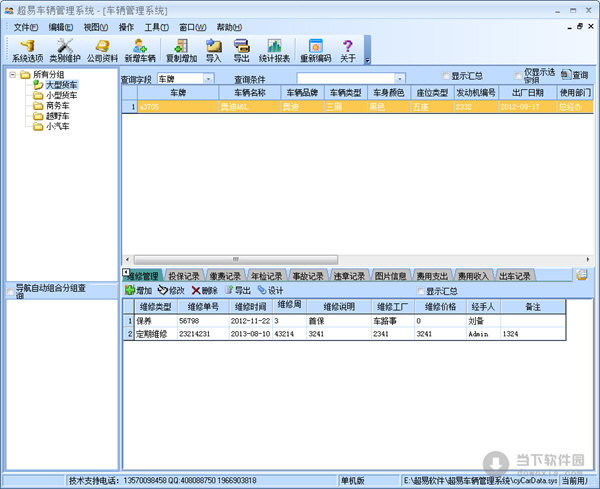Open 窗口 menu

192,27
